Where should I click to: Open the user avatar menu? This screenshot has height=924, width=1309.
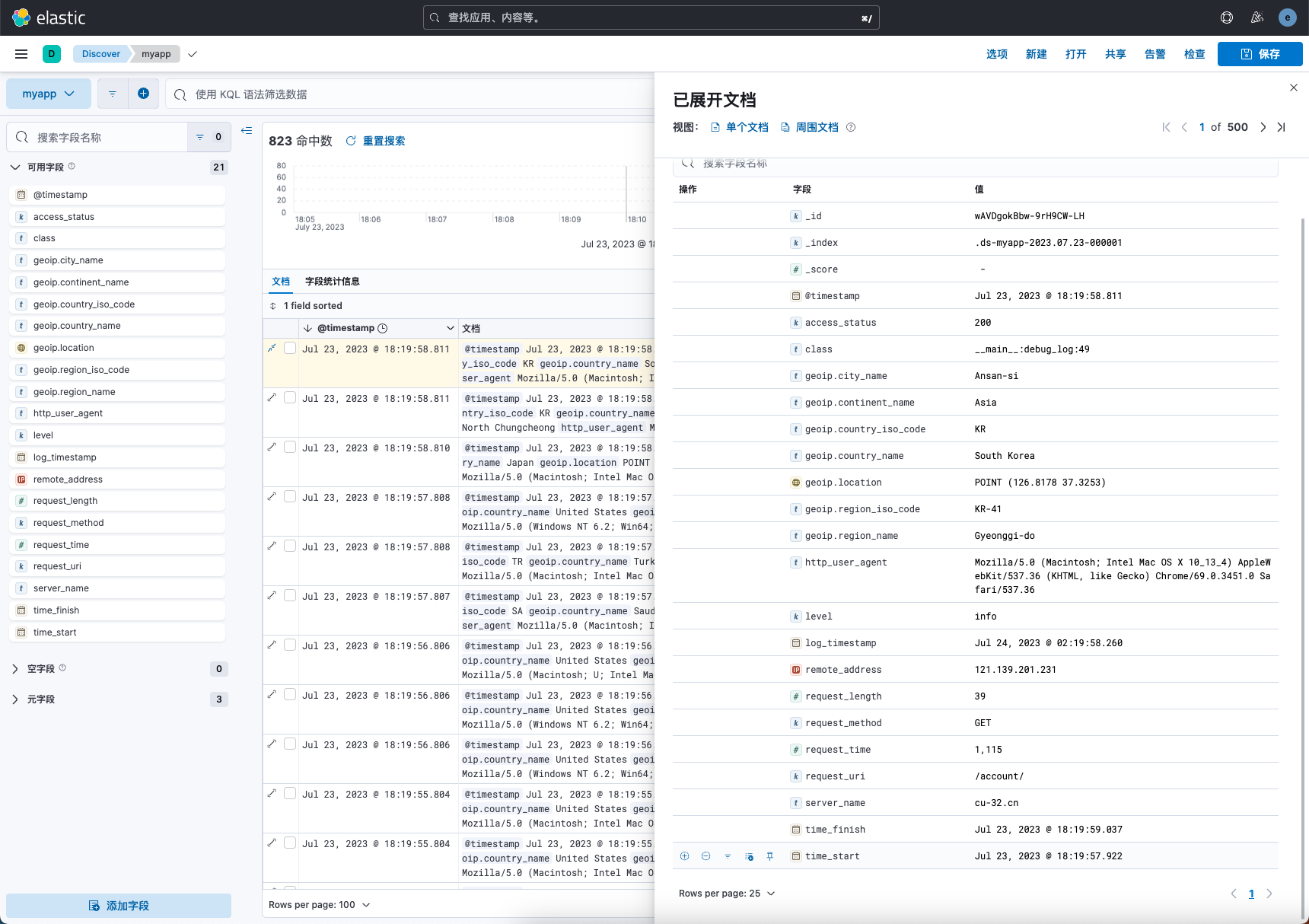pos(1288,18)
